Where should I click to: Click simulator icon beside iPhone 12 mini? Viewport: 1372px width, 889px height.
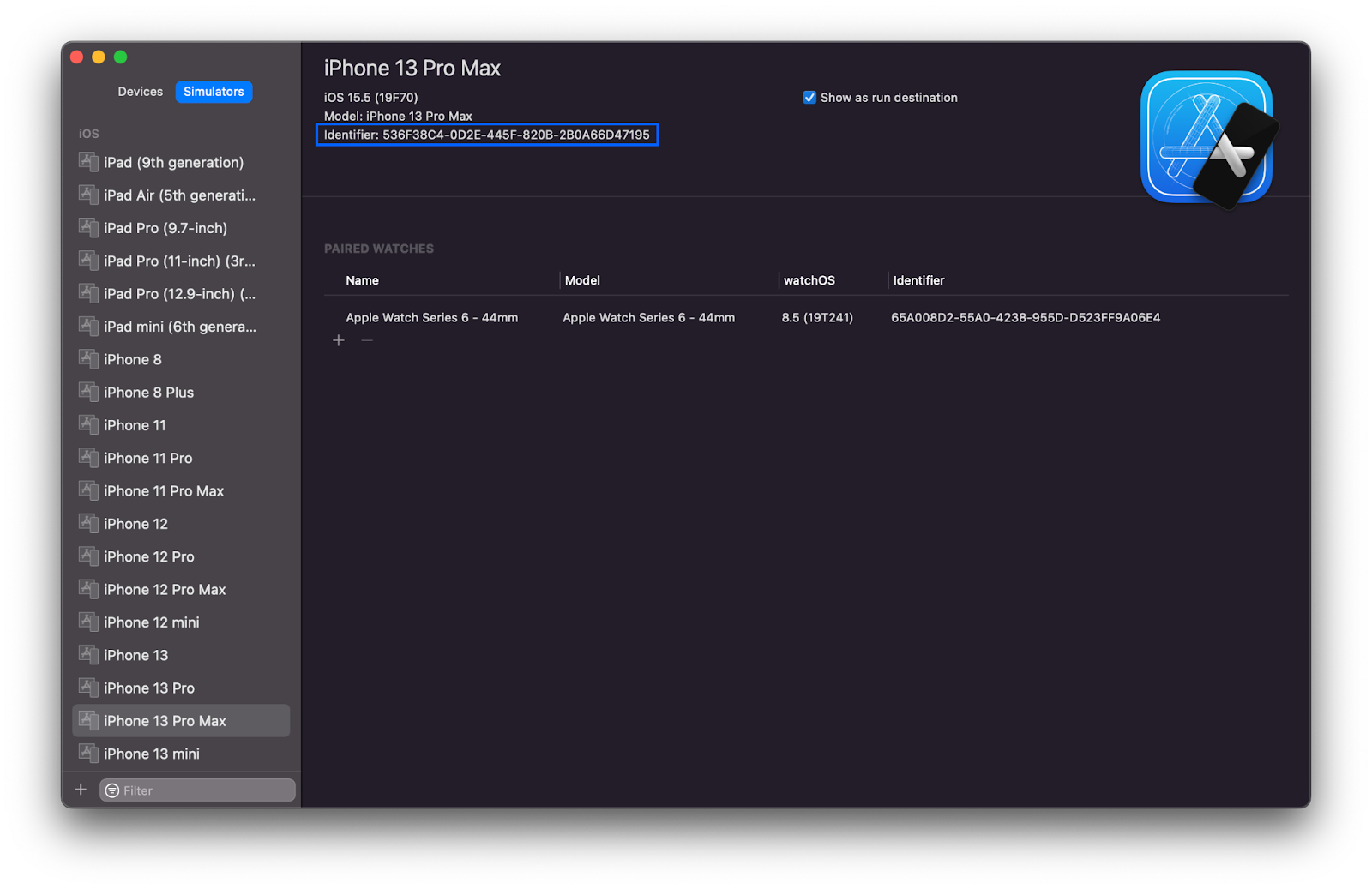[x=88, y=622]
